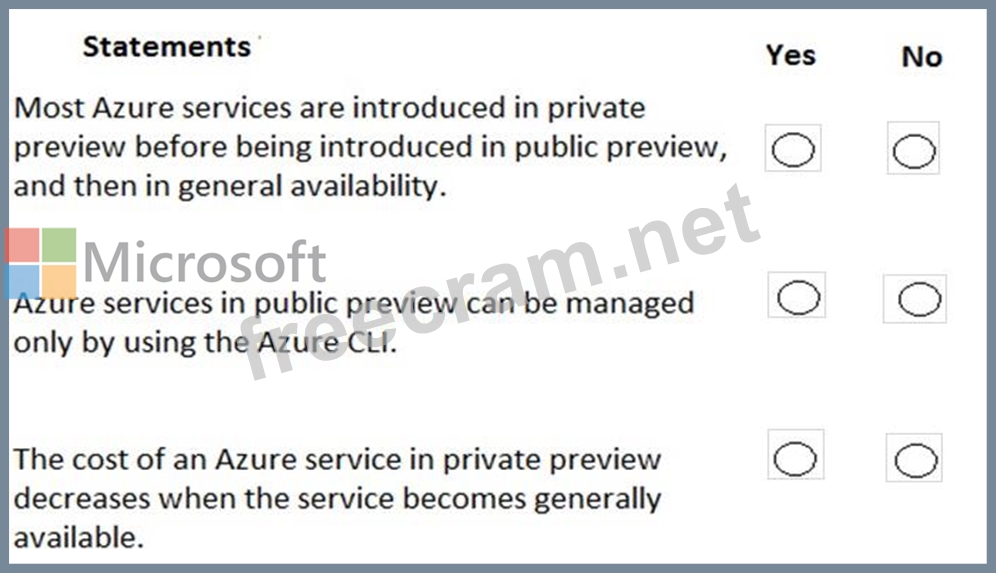Image resolution: width=996 pixels, height=573 pixels.
Task: Mark Yes for the cost decreases statement
Action: [796, 458]
